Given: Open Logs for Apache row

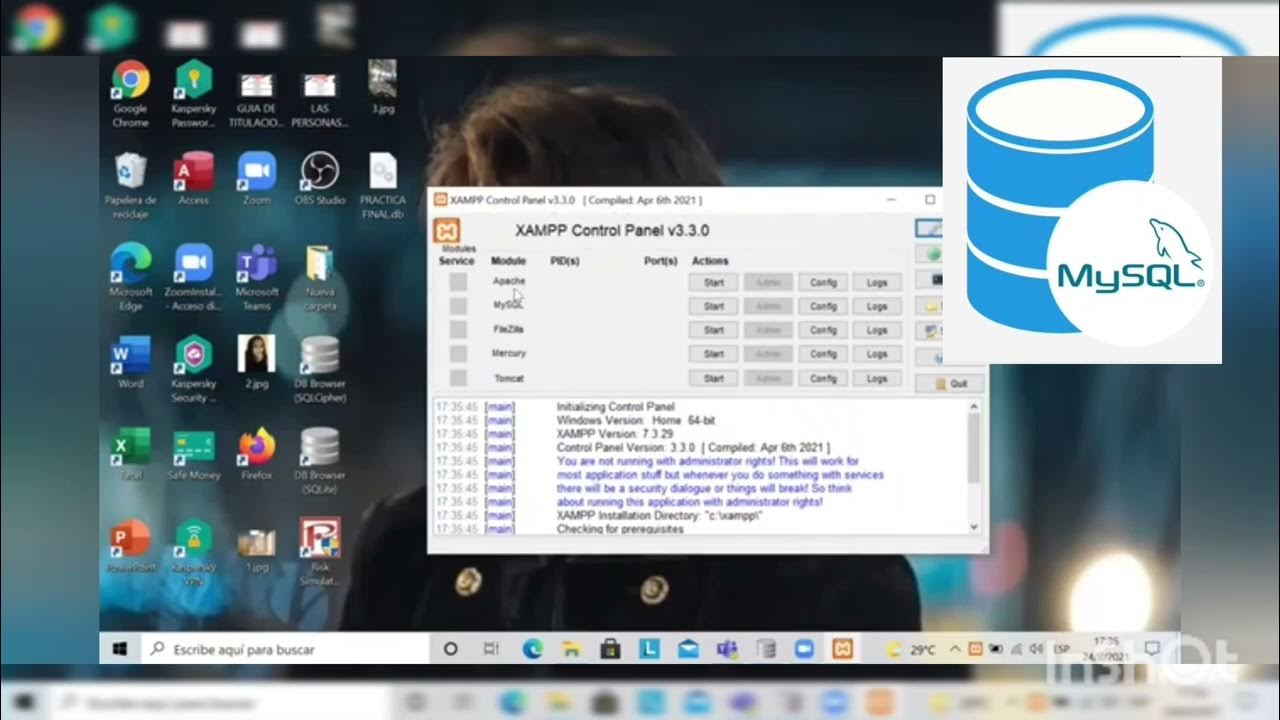Looking at the screenshot, I should click(x=877, y=283).
